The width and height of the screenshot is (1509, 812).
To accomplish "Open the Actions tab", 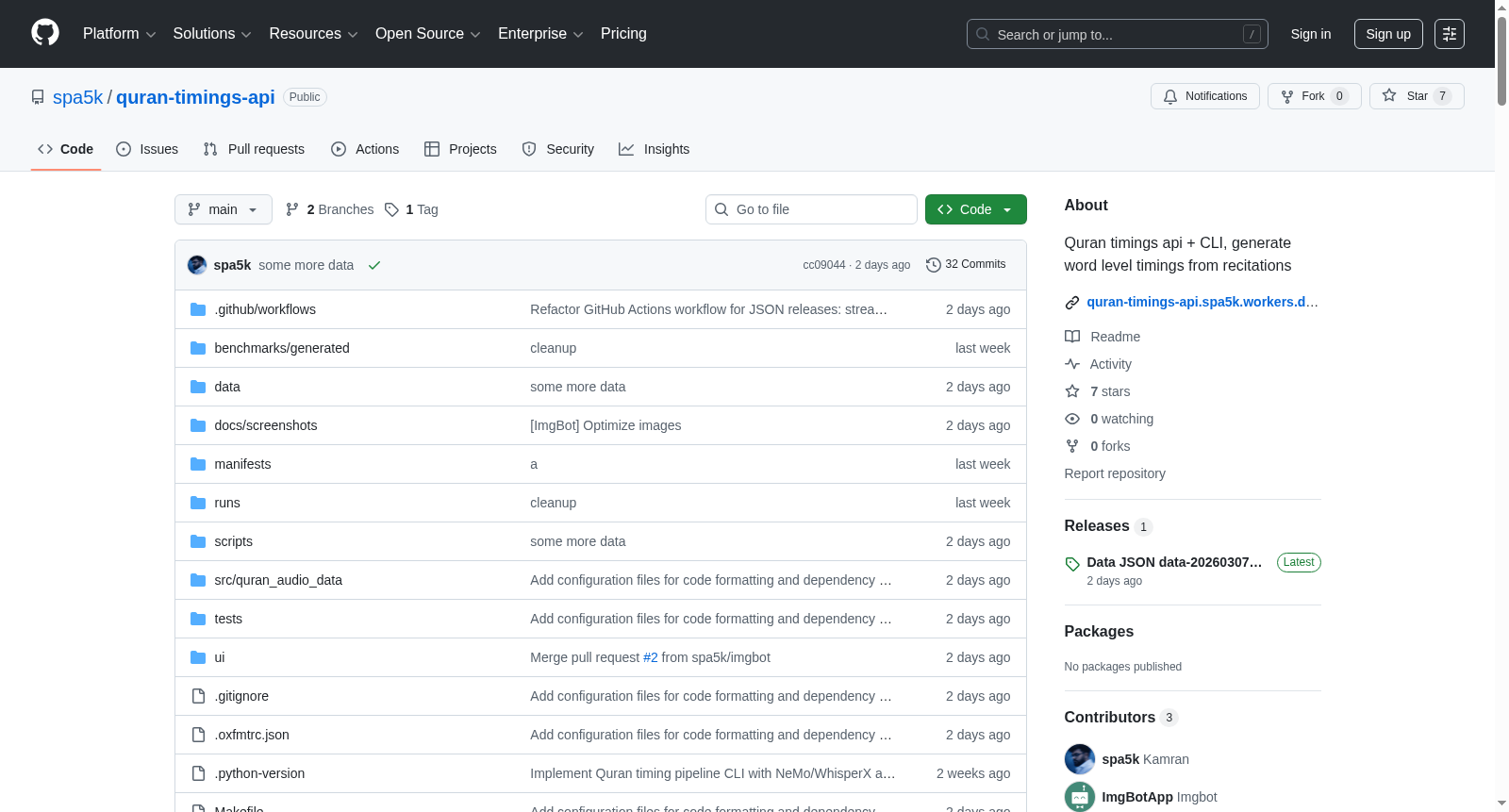I will (365, 149).
